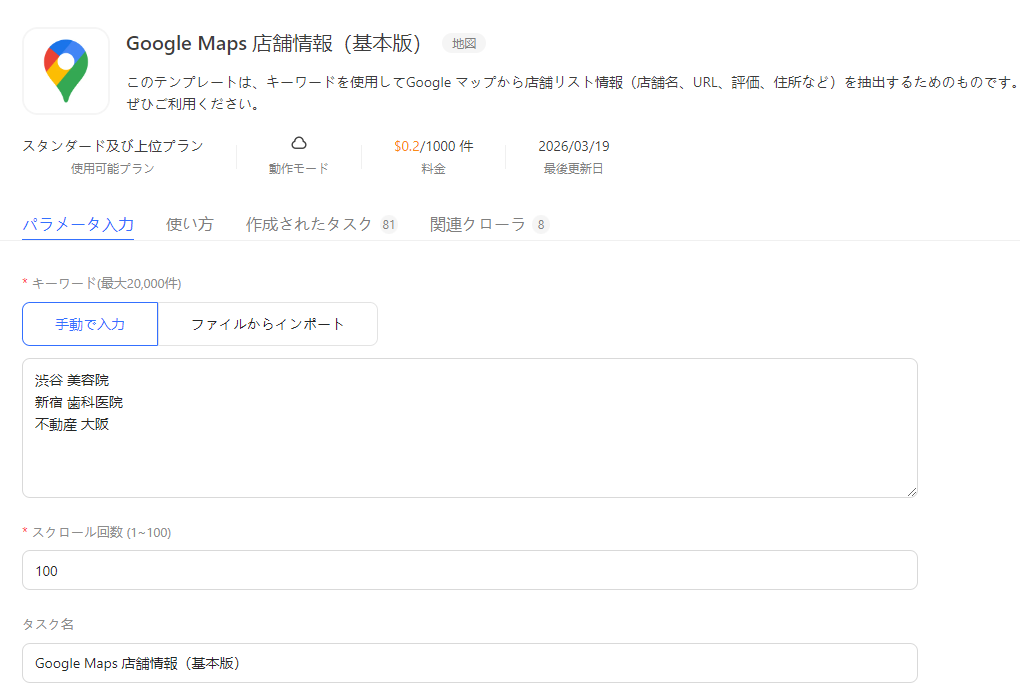Screen dimensions: 1020x696
Task: Click the 地図 category tag
Action: [464, 44]
